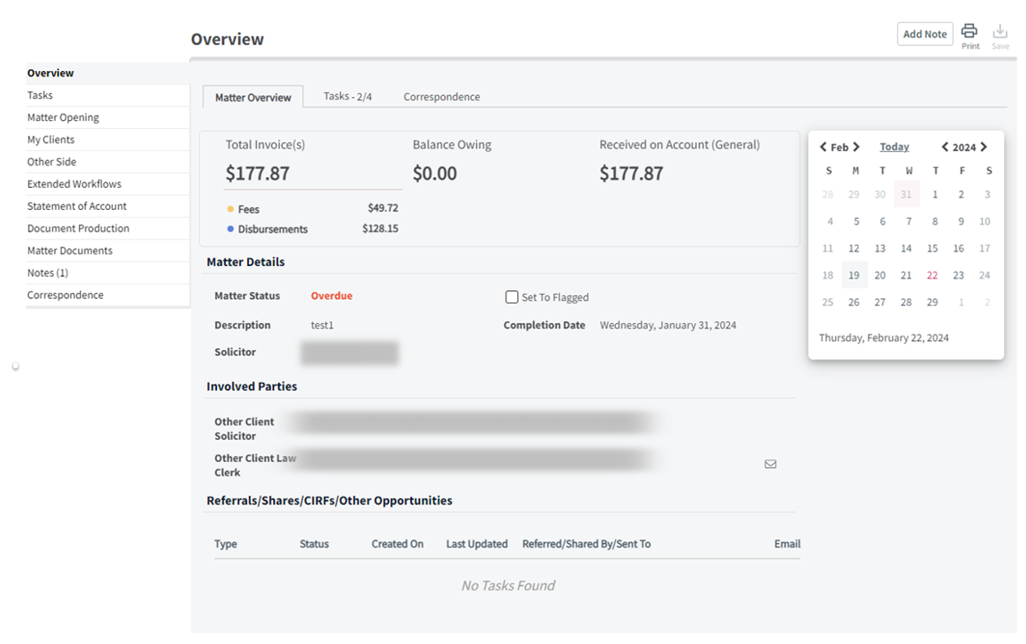The width and height of the screenshot is (1026, 644).
Task: Click the Today link on the calendar
Action: [894, 146]
